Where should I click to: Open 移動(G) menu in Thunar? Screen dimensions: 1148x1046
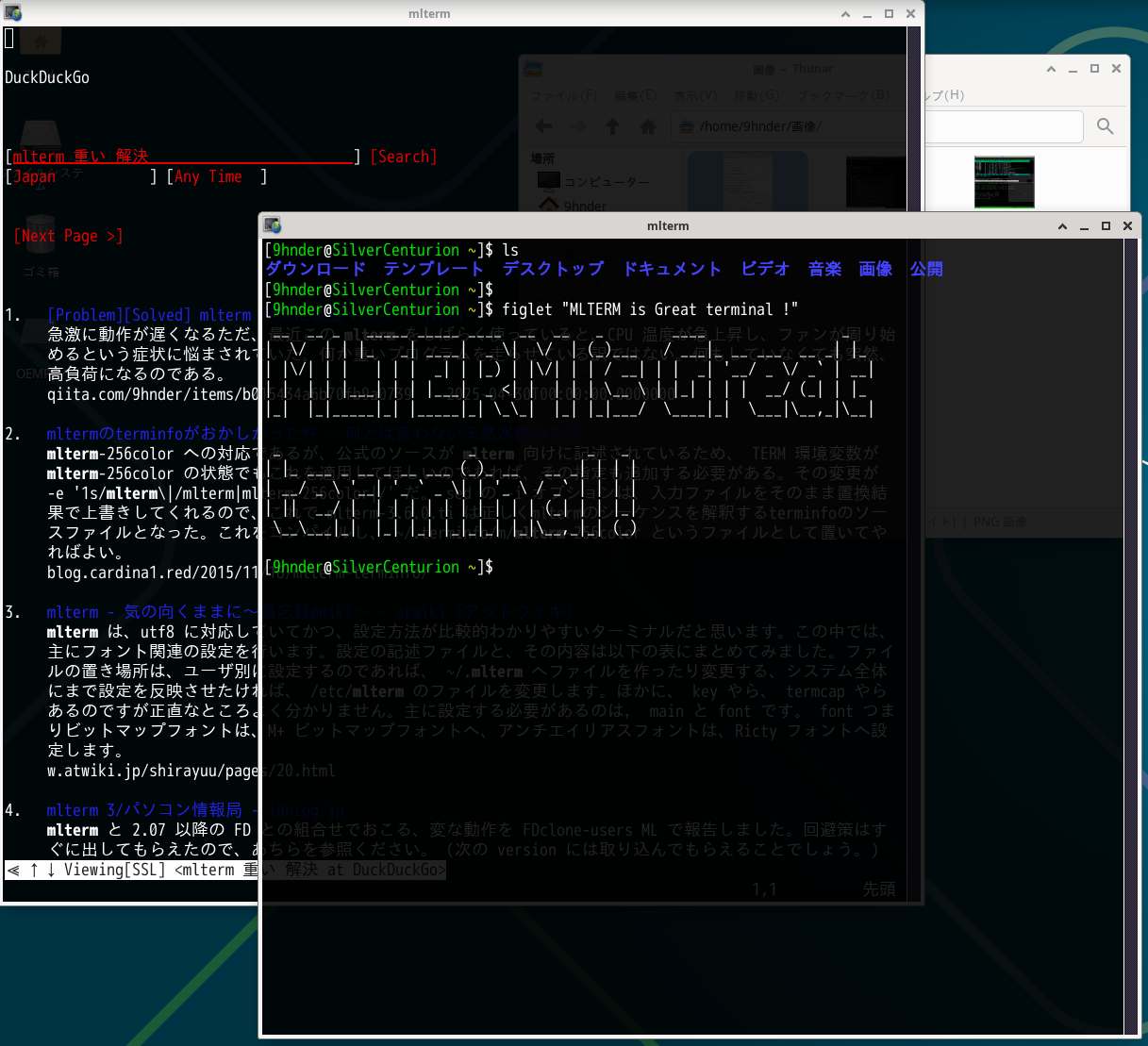point(757,95)
